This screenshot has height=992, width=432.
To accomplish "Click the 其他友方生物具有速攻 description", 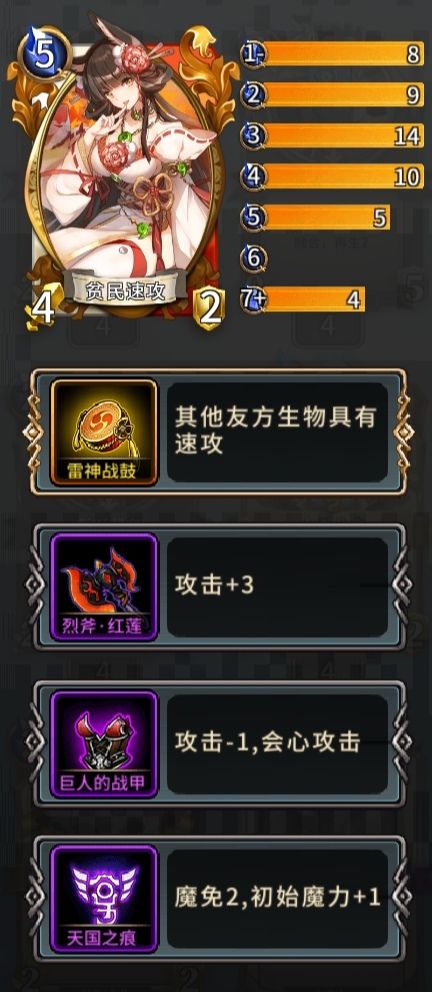I will (x=276, y=431).
